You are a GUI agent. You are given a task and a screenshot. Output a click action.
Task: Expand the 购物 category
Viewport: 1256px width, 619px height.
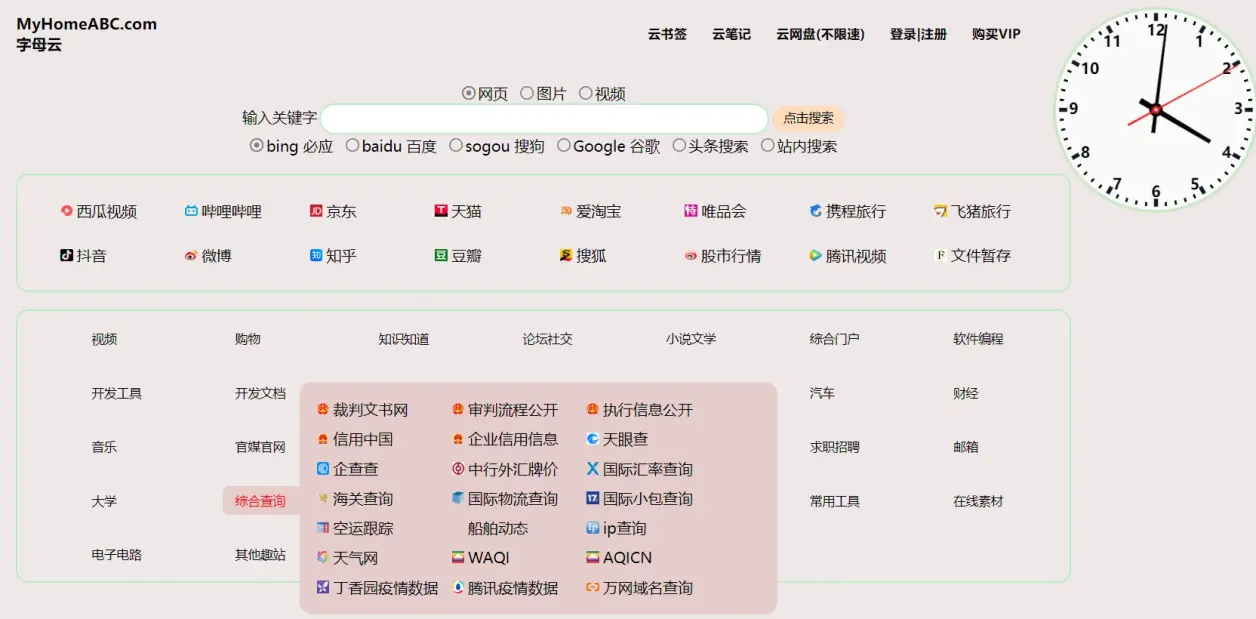click(248, 339)
